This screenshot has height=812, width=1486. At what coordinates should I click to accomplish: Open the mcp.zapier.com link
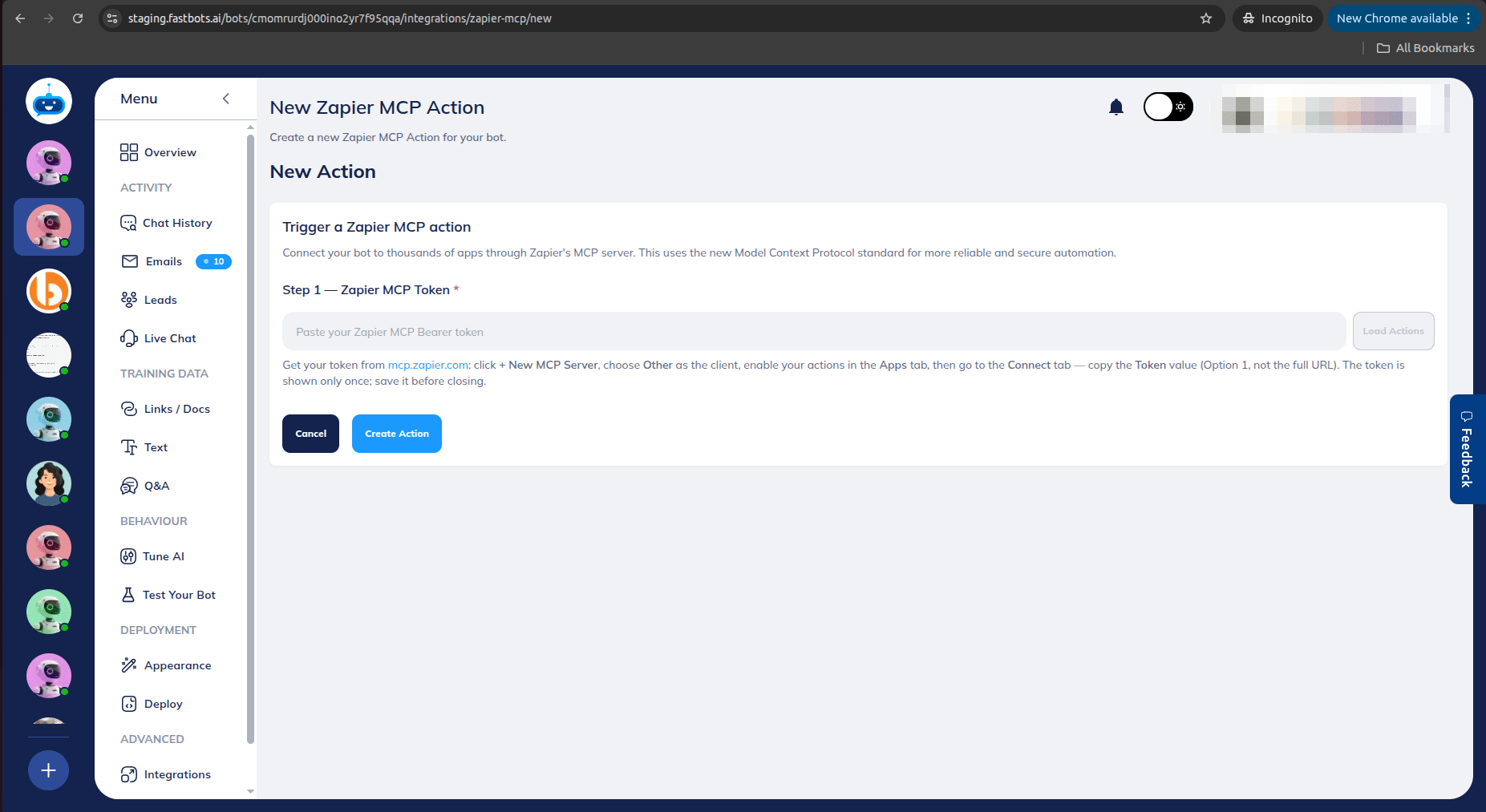(428, 365)
